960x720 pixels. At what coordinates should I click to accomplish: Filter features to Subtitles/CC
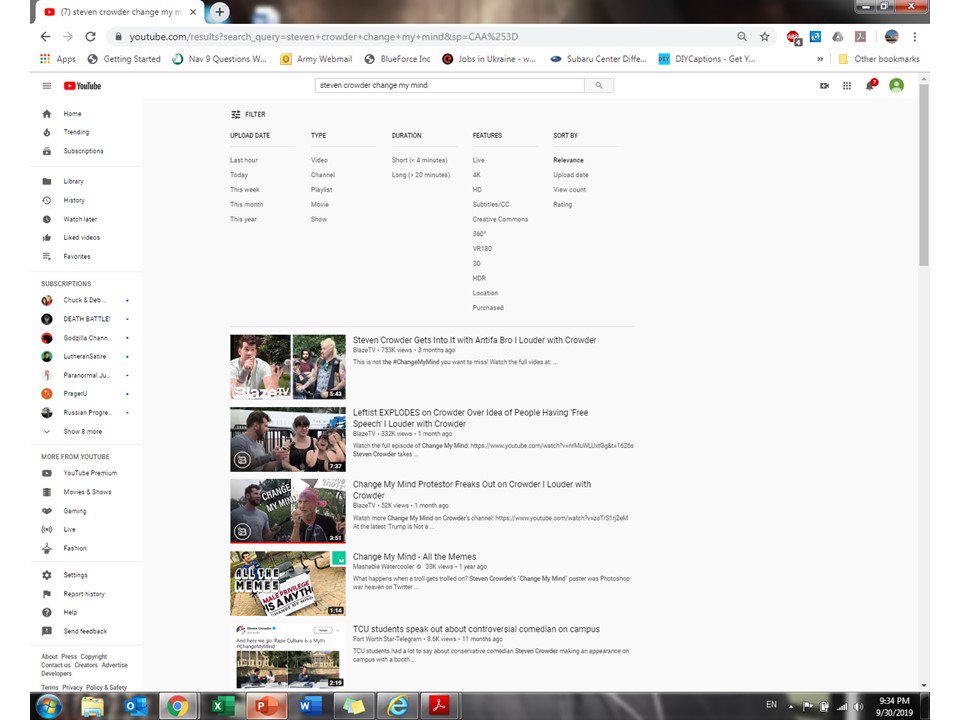[490, 204]
